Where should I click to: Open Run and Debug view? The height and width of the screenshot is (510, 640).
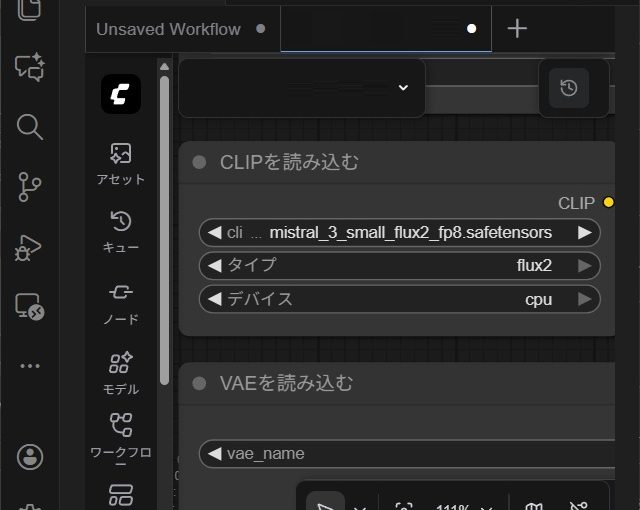click(28, 248)
